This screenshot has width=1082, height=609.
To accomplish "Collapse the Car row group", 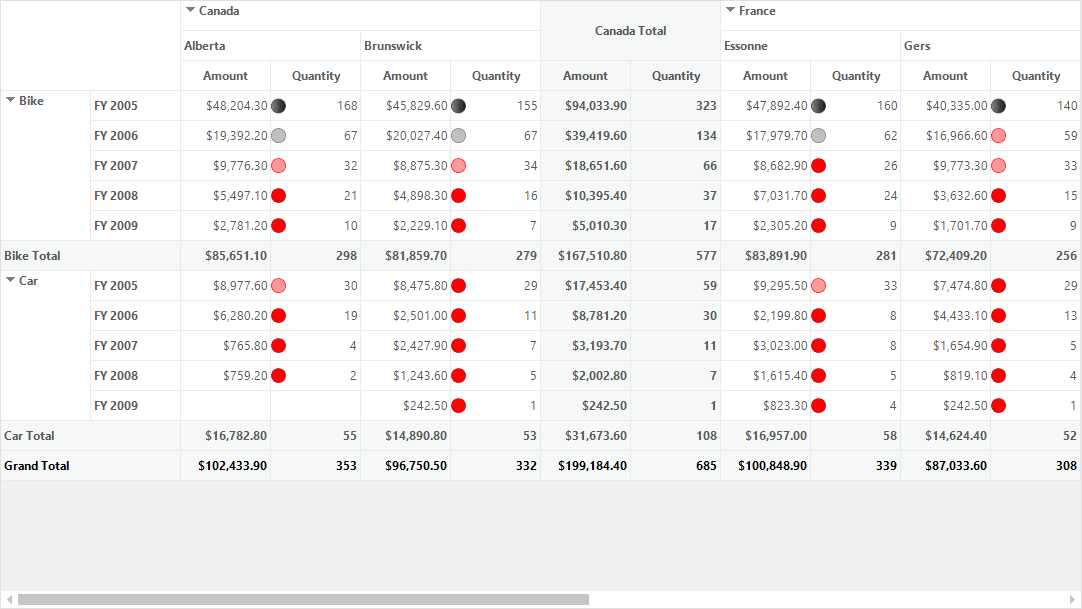I will click(x=10, y=280).
